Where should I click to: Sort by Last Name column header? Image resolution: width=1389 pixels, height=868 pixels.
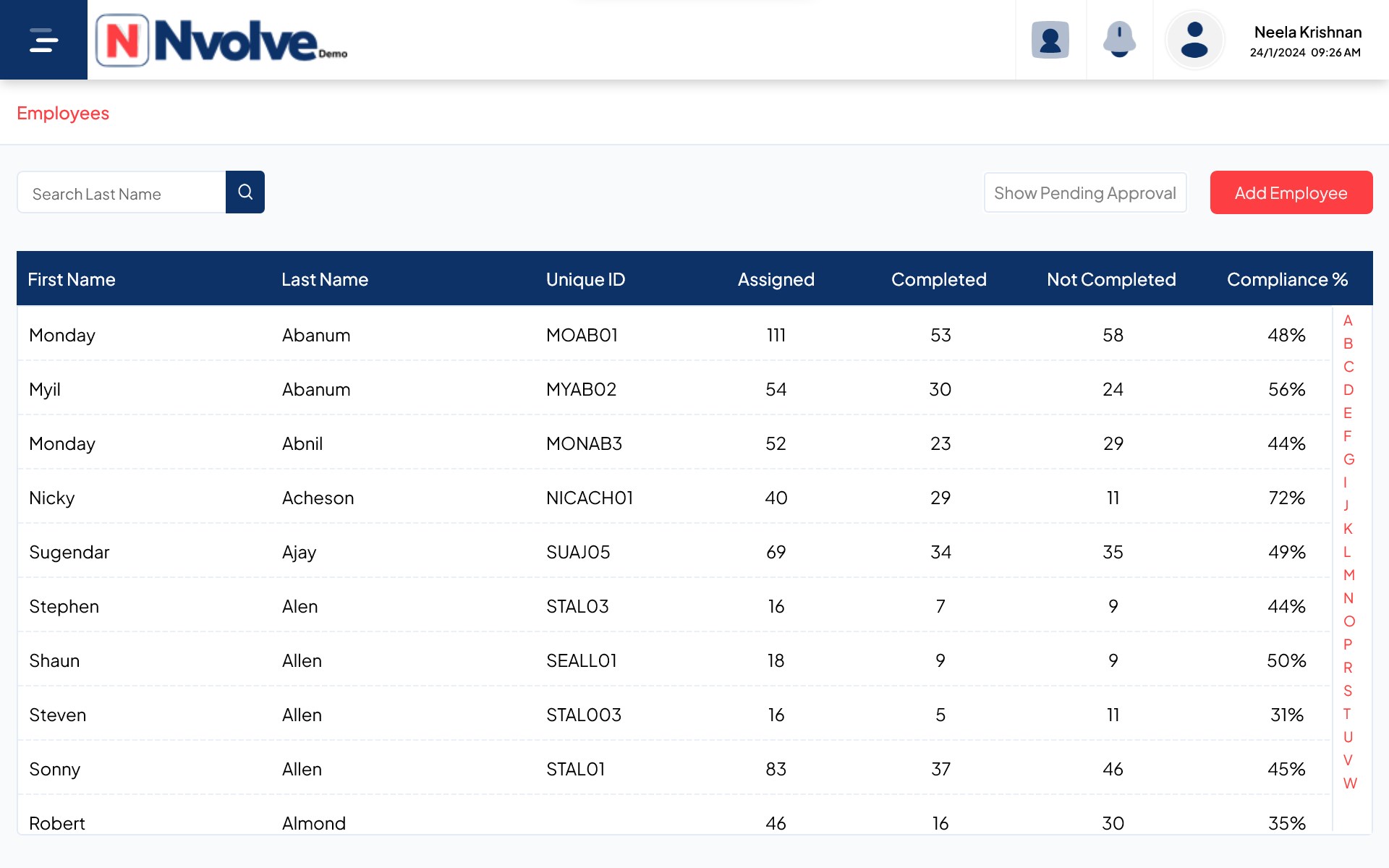pos(325,279)
